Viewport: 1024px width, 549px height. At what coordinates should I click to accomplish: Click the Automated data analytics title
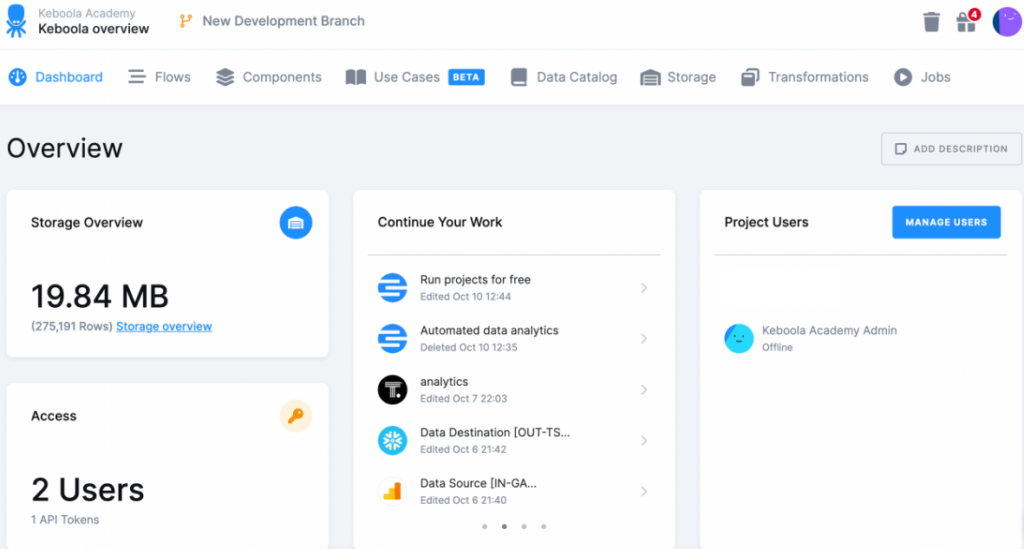point(489,330)
